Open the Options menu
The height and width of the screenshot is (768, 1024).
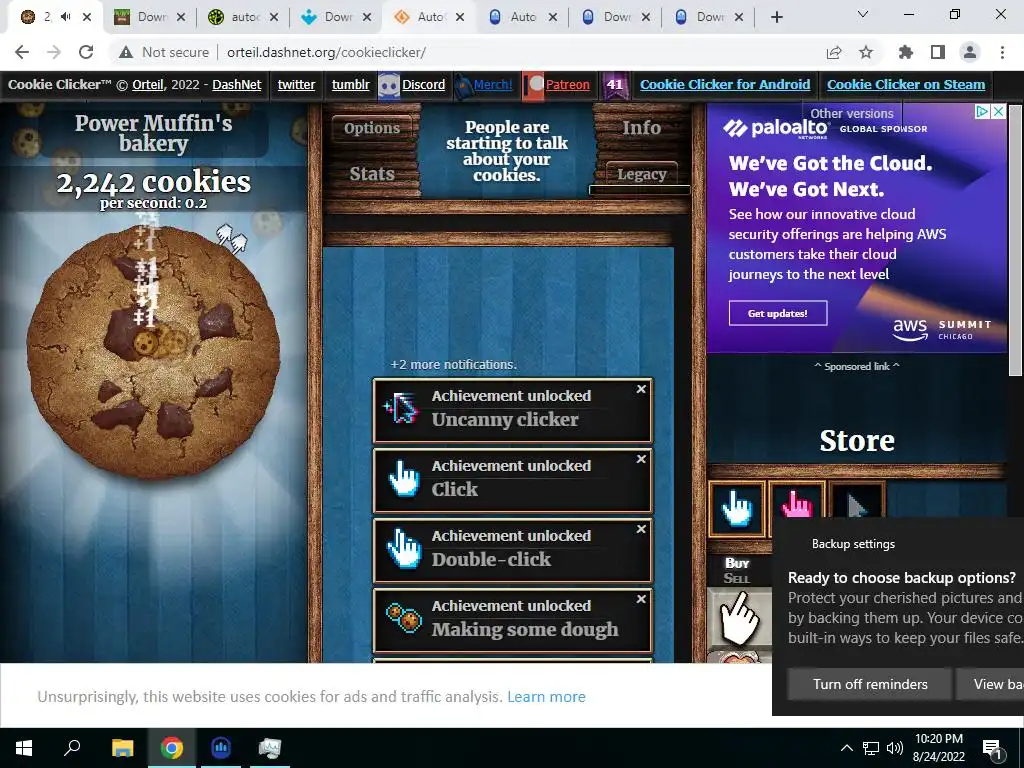(x=372, y=128)
